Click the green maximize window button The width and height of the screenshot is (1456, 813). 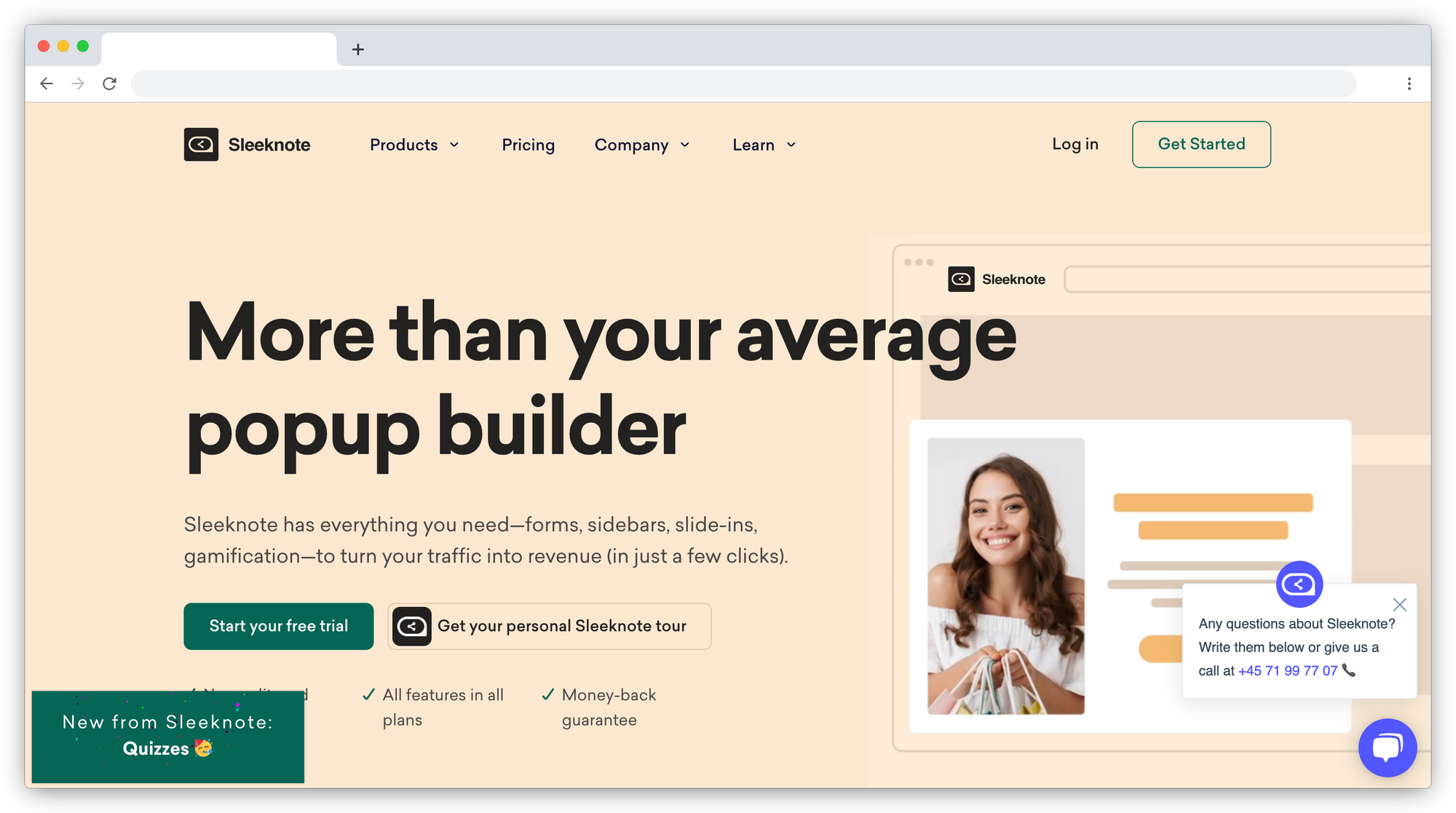tap(83, 46)
